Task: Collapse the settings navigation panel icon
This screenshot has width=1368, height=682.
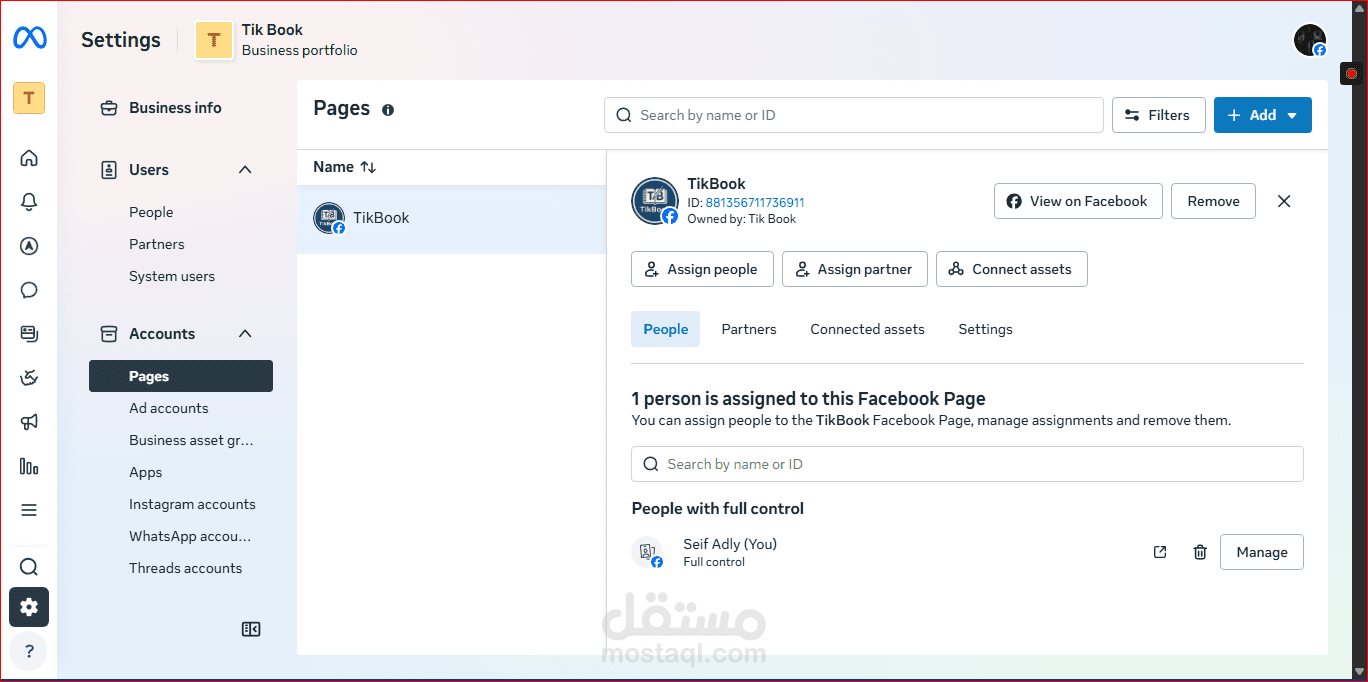Action: pyautogui.click(x=251, y=629)
